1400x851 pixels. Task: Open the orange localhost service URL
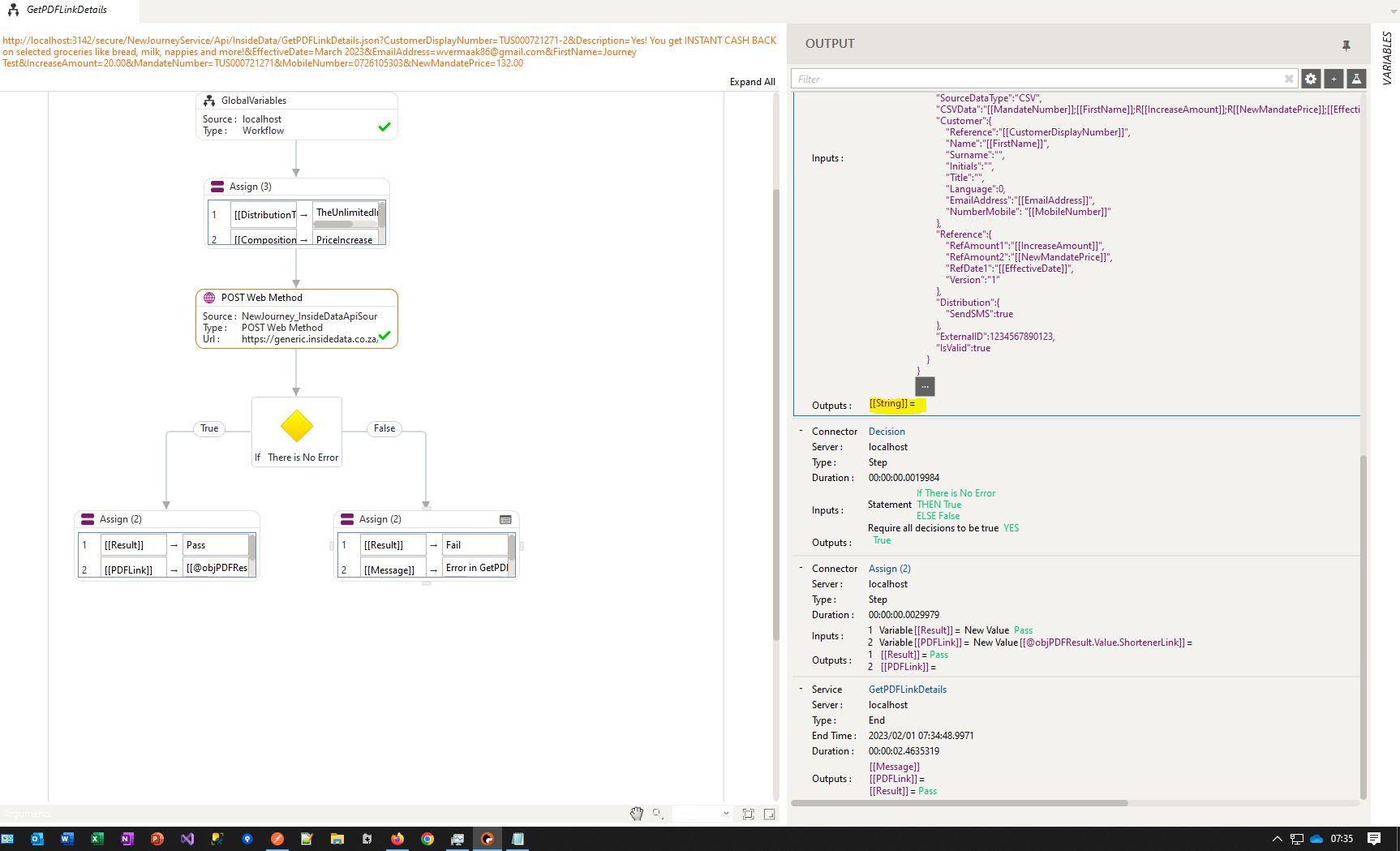tap(389, 52)
